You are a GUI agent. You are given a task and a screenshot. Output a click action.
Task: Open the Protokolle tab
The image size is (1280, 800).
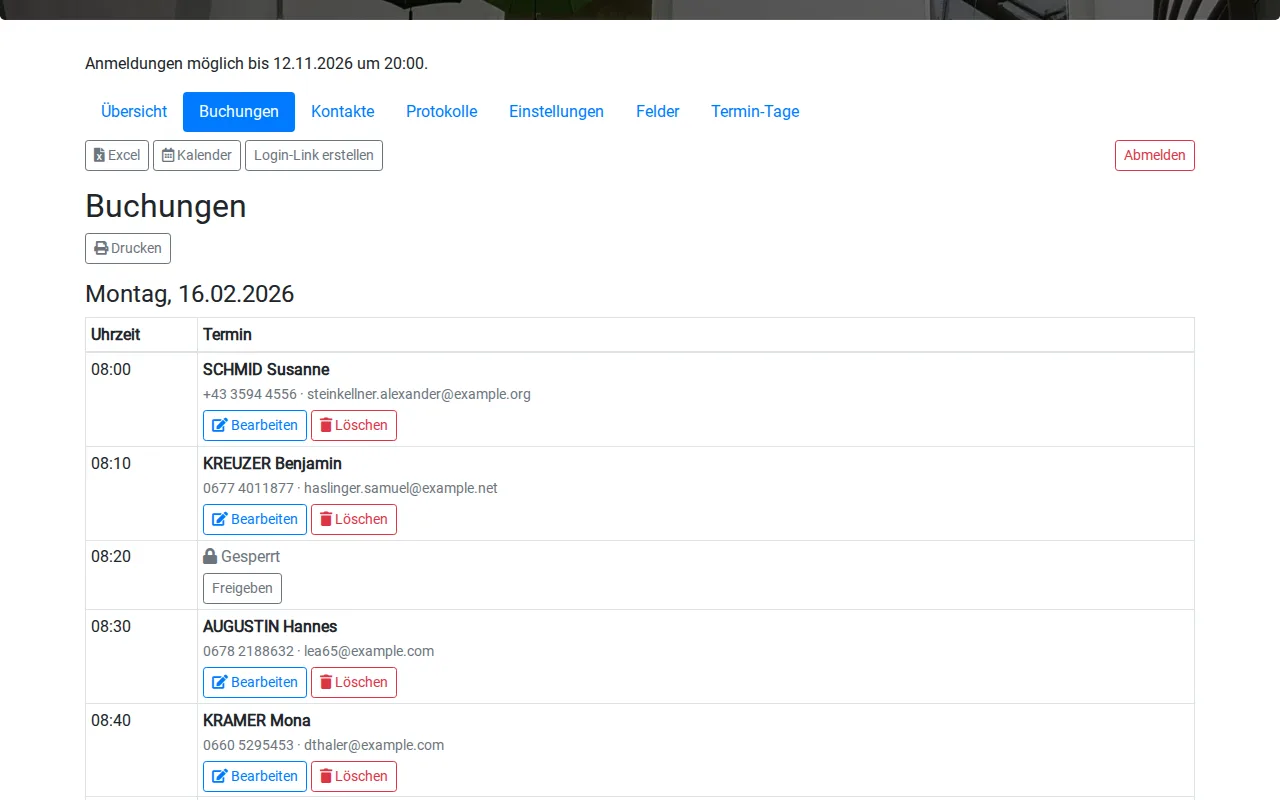pos(442,112)
